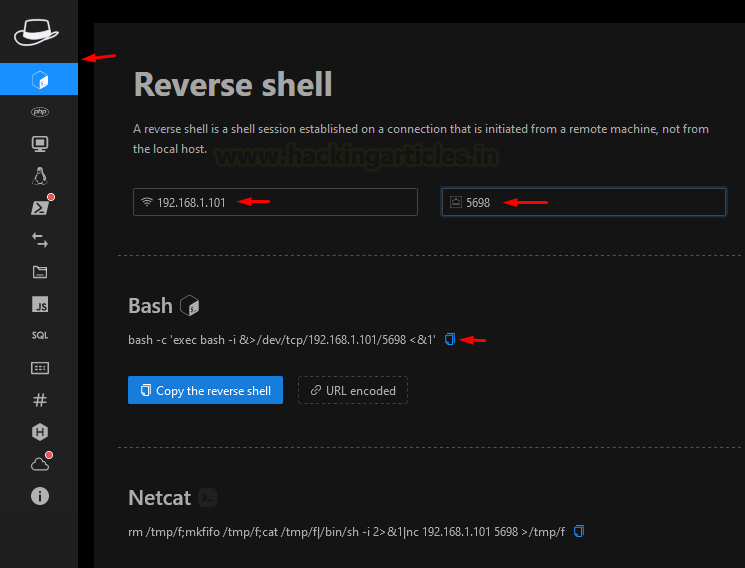Open the TTY spawn shell monitor icon
This screenshot has height=568, width=745.
40,144
